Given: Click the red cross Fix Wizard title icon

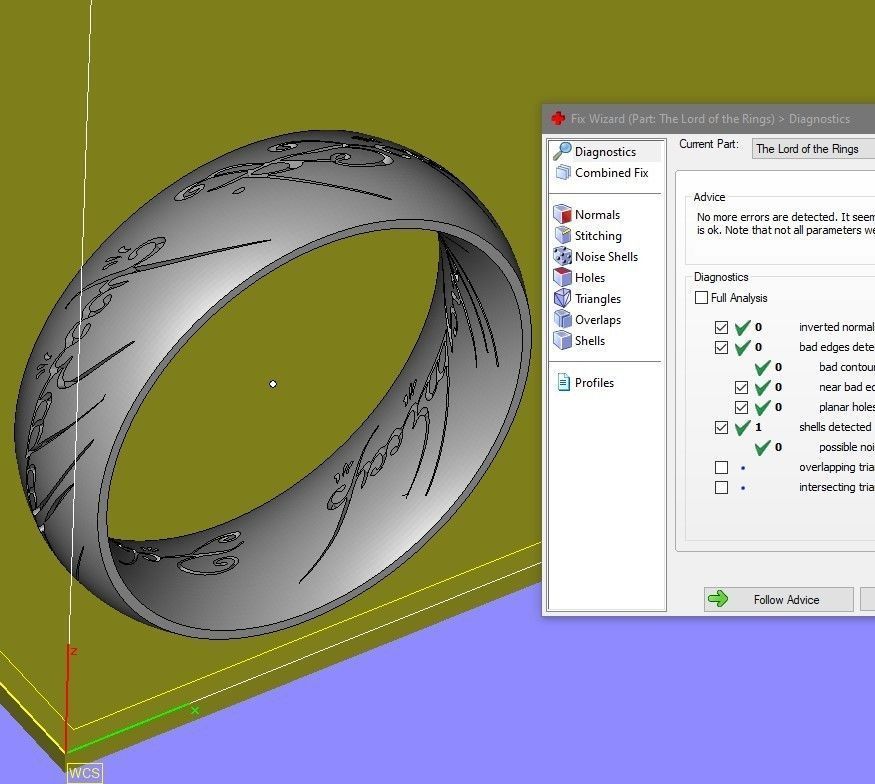Looking at the screenshot, I should coord(558,118).
